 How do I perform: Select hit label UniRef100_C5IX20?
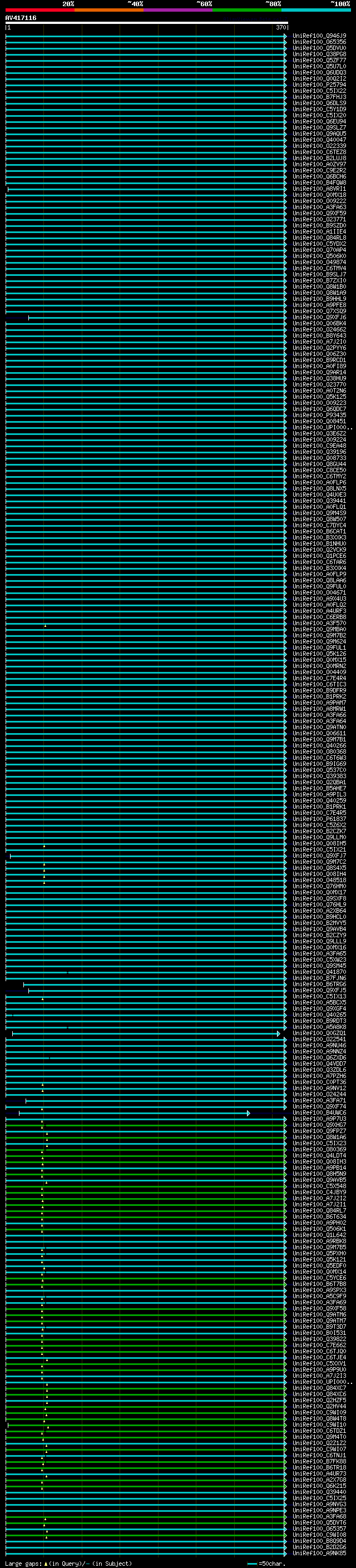[319, 115]
